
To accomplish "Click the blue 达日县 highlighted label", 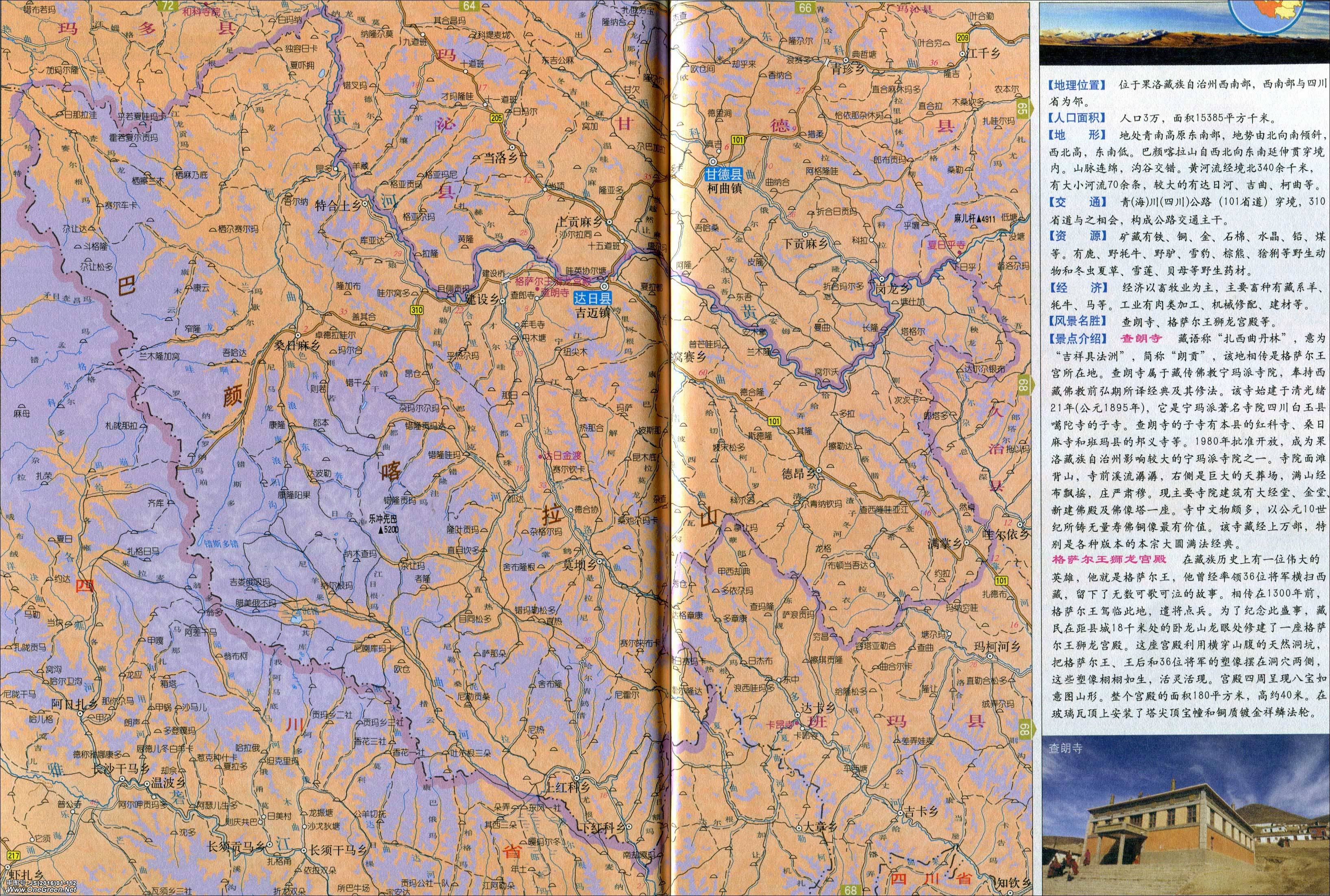I will [x=593, y=298].
